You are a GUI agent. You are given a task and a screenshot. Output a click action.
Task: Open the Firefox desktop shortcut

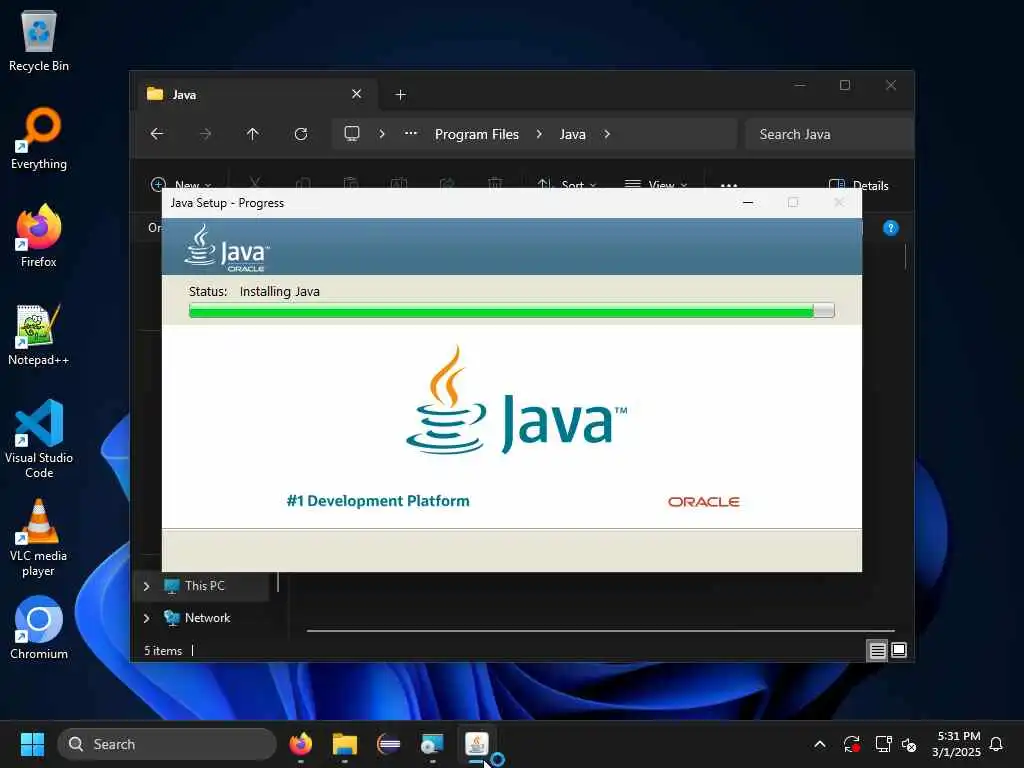tap(39, 236)
